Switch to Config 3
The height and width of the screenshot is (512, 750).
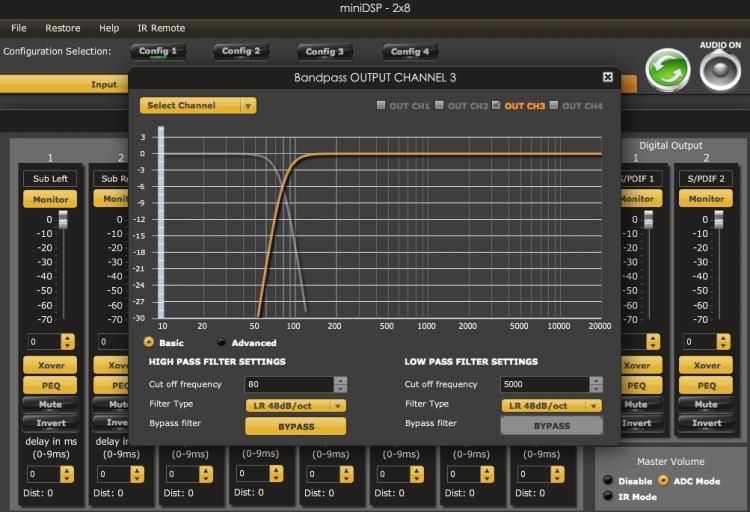click(324, 52)
